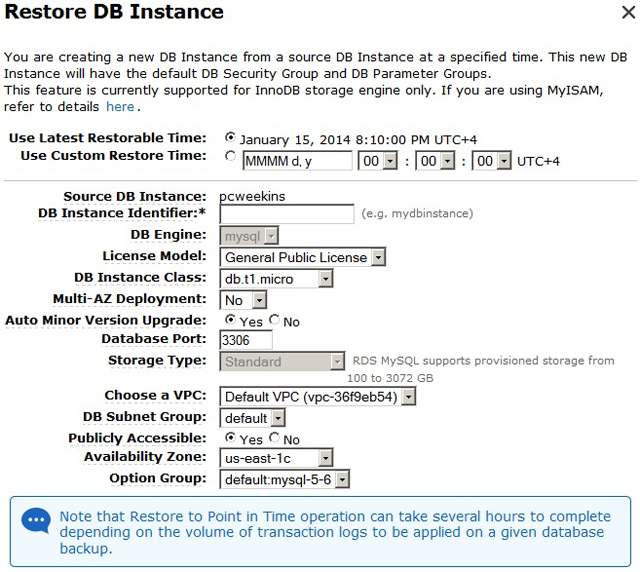Close the Restore DB Instance dialog
This screenshot has width=640, height=572.
pyautogui.click(x=629, y=12)
